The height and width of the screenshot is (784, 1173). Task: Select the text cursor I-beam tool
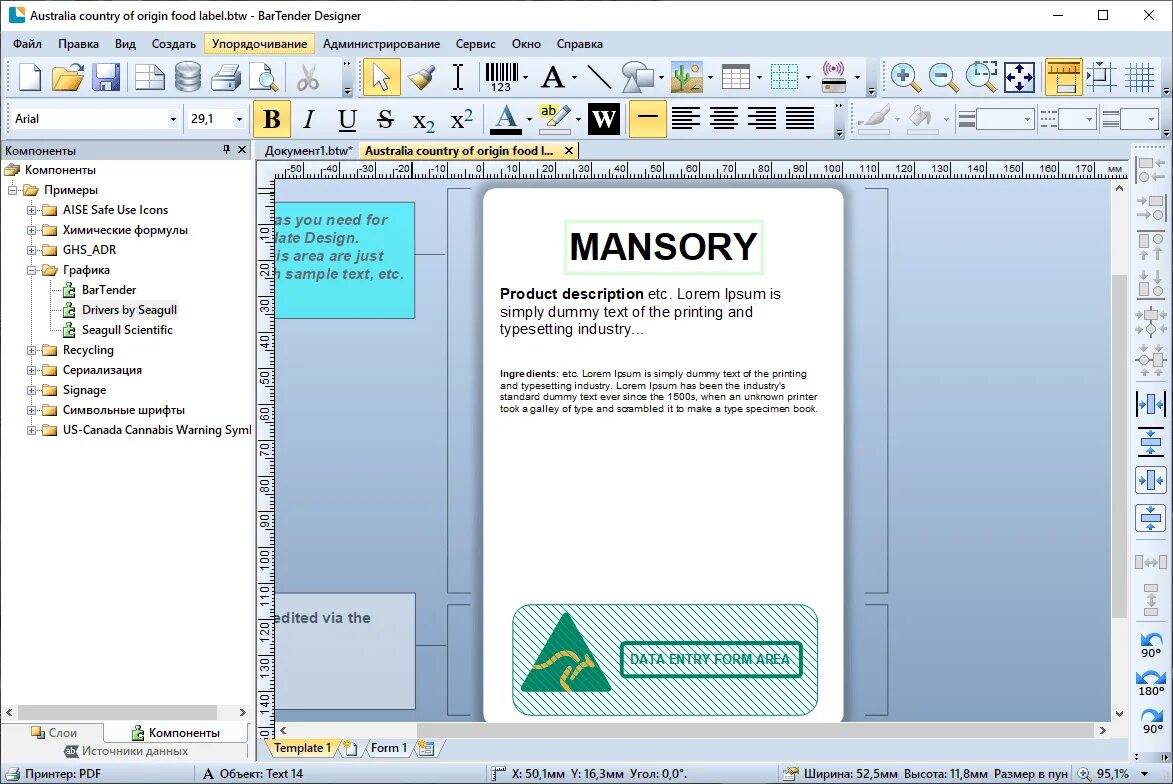pos(458,77)
